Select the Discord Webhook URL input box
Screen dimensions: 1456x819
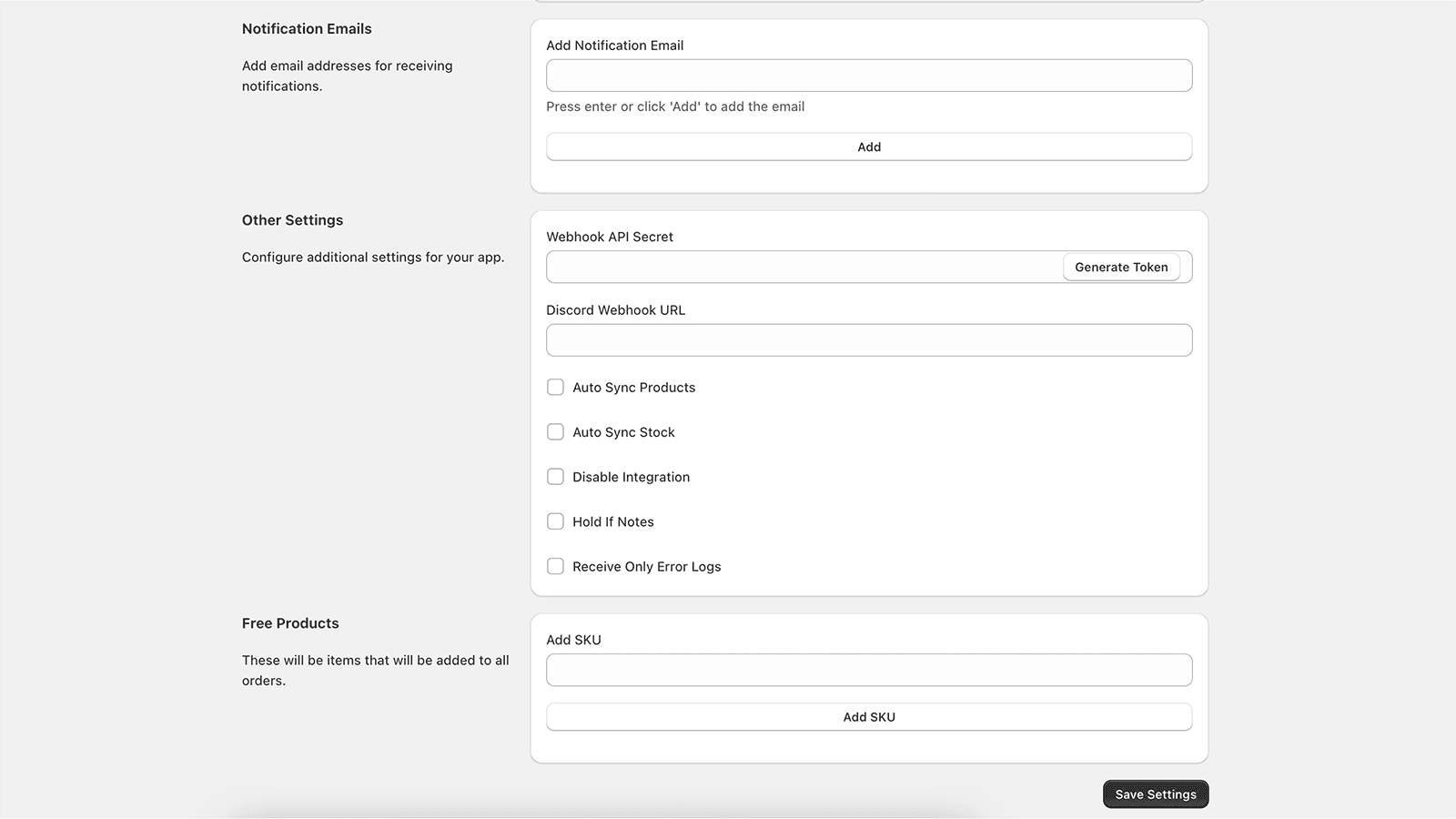(868, 340)
